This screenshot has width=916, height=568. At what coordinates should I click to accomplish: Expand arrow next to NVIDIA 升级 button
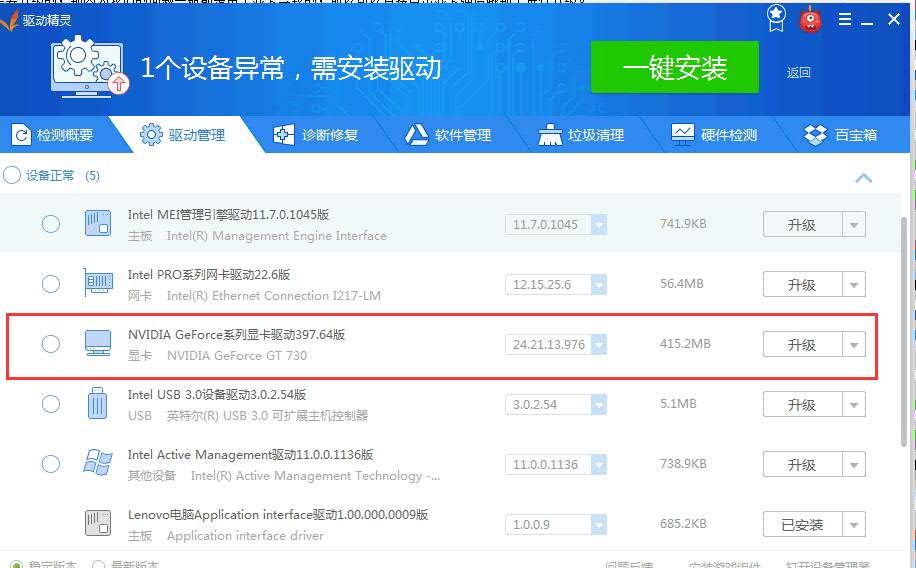point(853,345)
